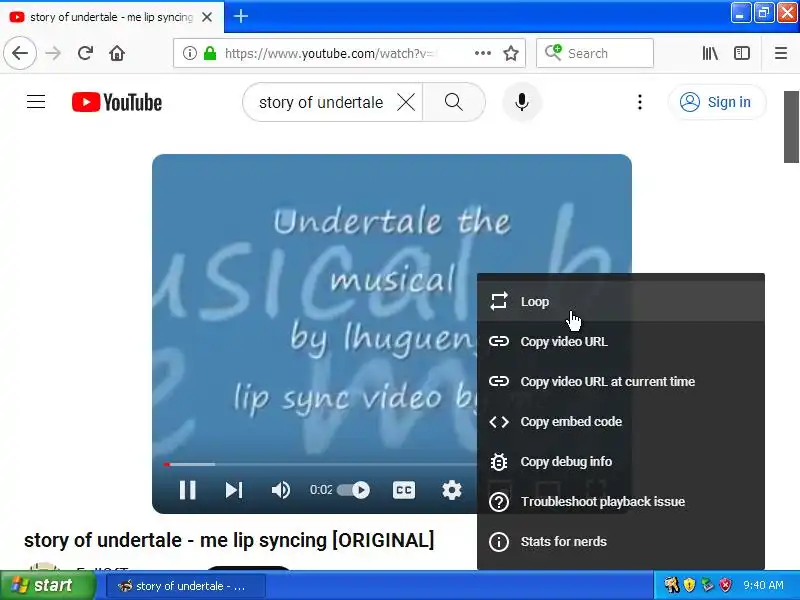
Task: Seek on the video progress bar
Action: pyautogui.click(x=321, y=464)
